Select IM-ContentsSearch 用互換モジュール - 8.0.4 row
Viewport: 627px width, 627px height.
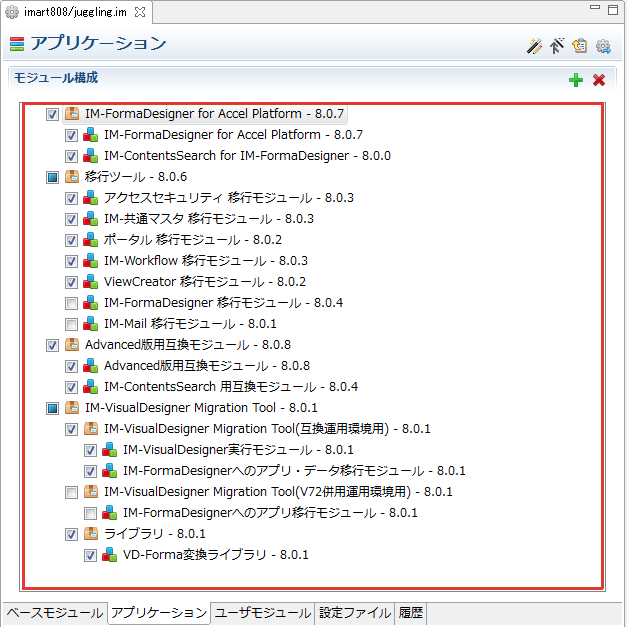click(x=231, y=387)
